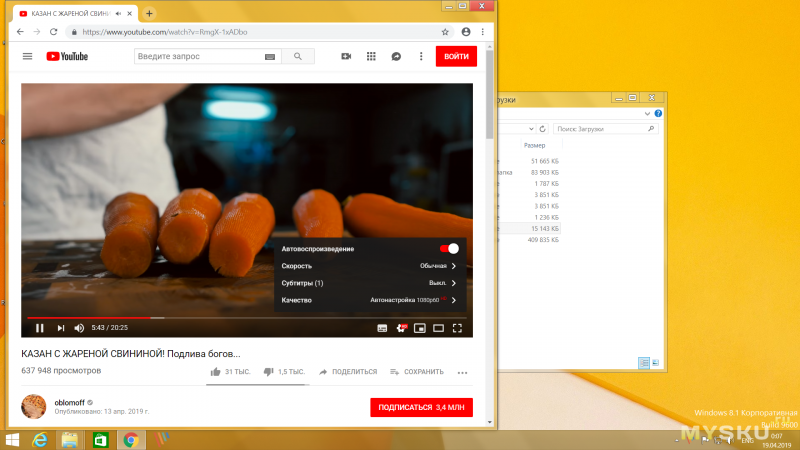The height and width of the screenshot is (450, 800).
Task: Turn off the Autoplay switch
Action: coord(449,248)
